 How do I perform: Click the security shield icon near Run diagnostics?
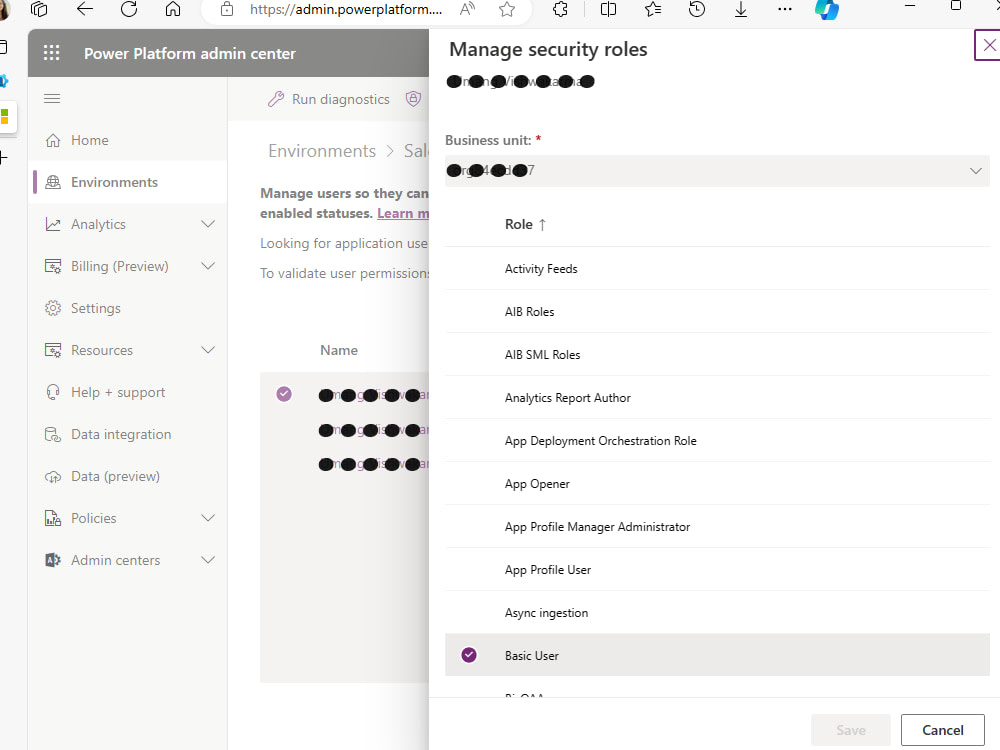(x=414, y=99)
